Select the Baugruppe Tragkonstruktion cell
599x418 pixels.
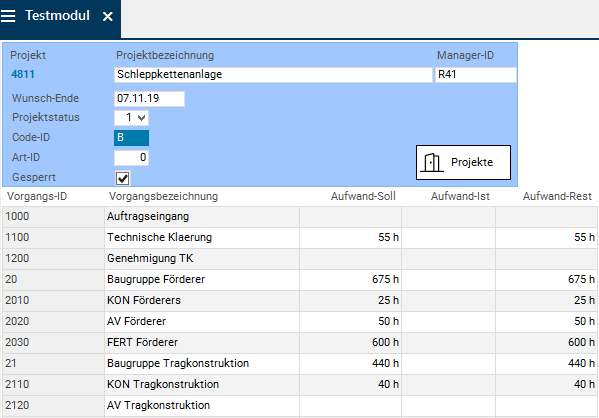[202, 364]
